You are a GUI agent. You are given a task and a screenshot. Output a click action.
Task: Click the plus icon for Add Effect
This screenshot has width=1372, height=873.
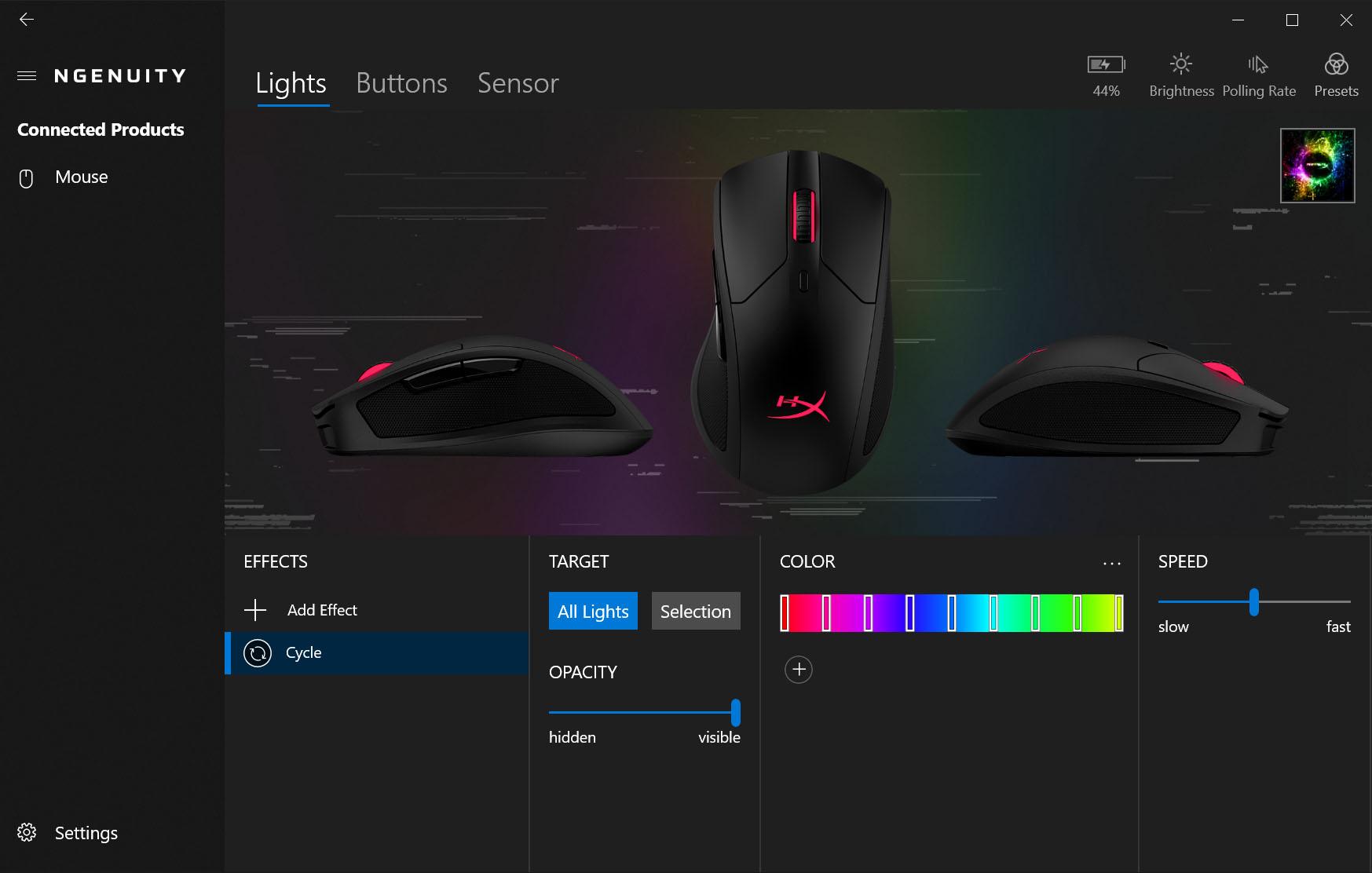pyautogui.click(x=255, y=610)
